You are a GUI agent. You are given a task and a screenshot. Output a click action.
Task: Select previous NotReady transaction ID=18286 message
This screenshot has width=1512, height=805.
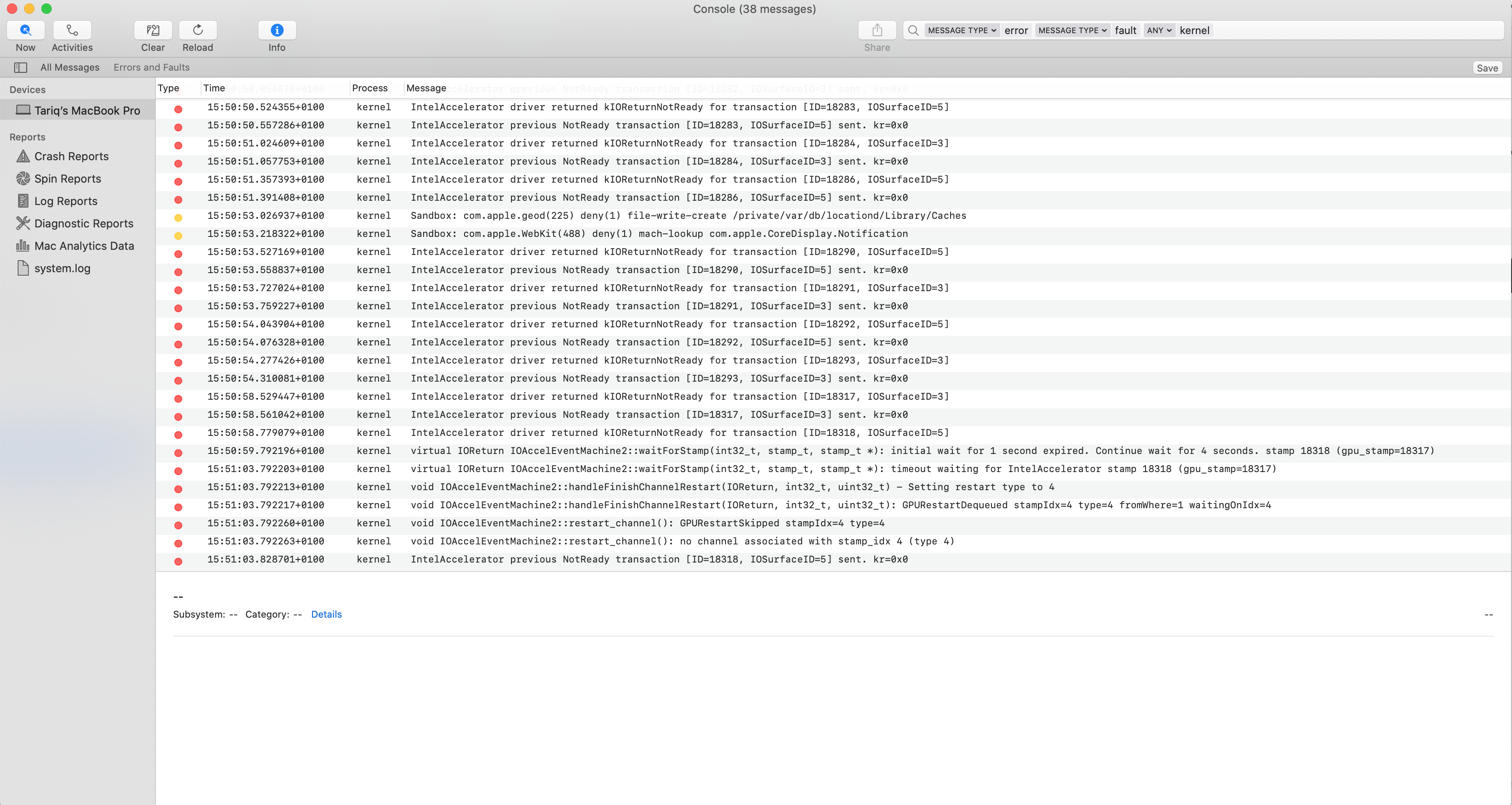click(833, 198)
